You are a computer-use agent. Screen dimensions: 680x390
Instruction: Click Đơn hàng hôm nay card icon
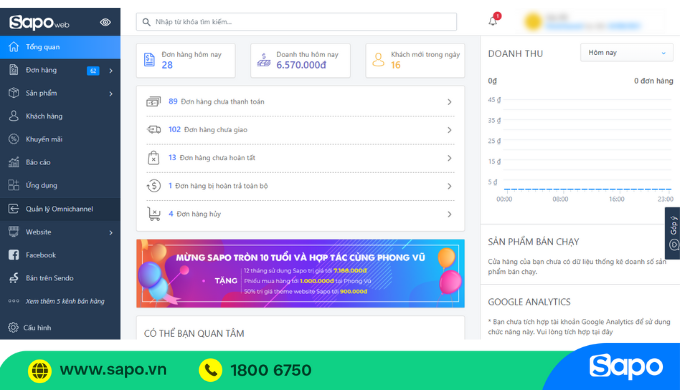149,60
